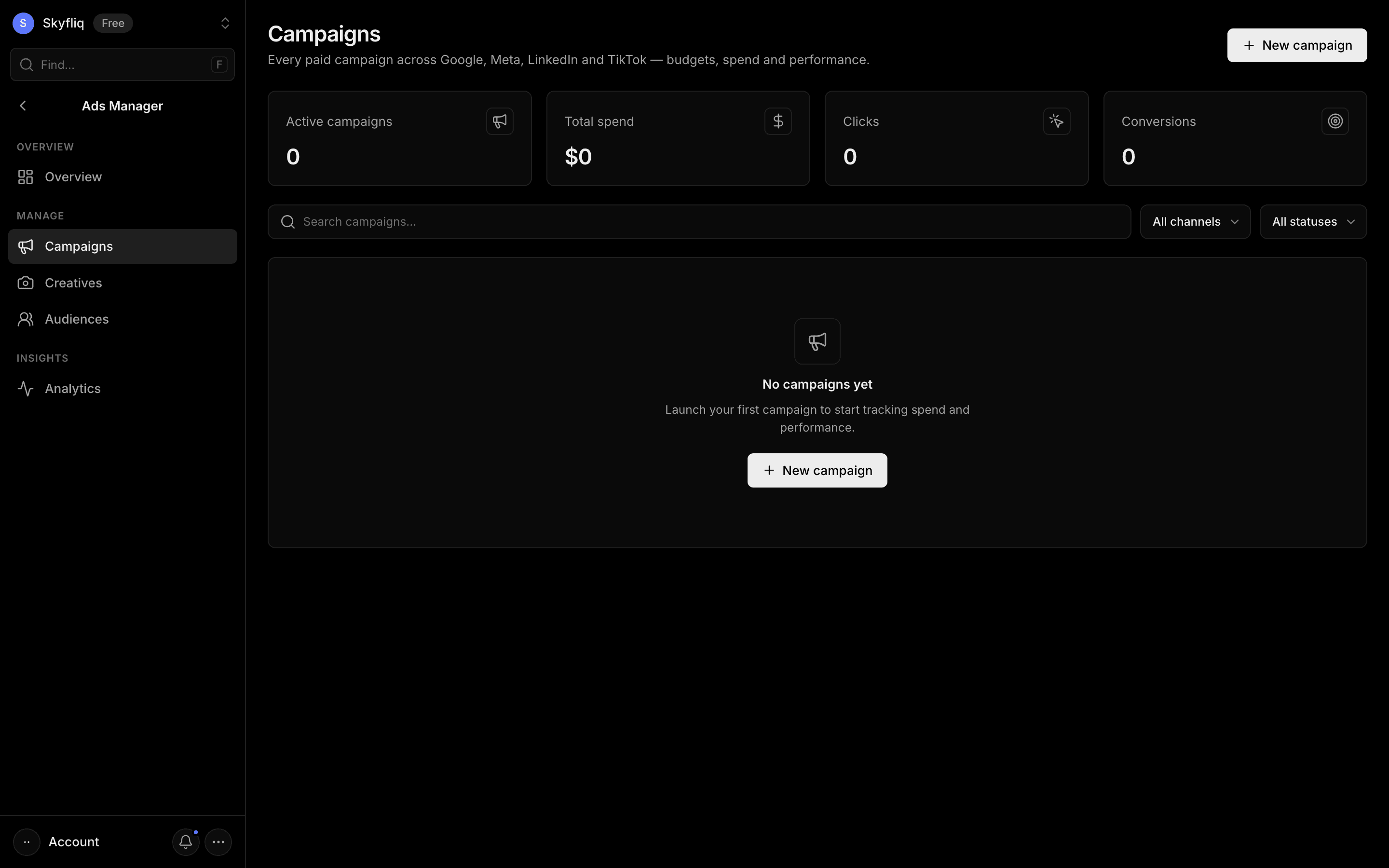Go back using Ads Manager arrow
The image size is (1389, 868).
pyautogui.click(x=23, y=106)
